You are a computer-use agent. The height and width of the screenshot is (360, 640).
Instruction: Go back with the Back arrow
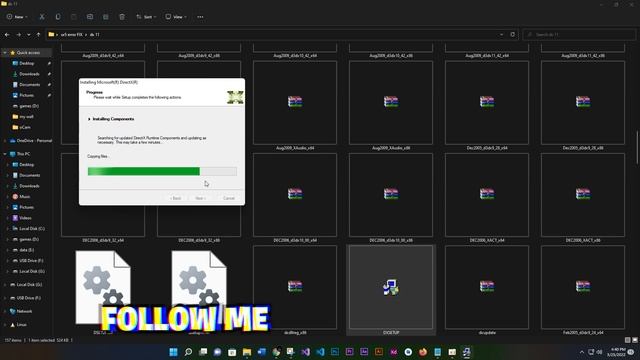click(x=7, y=35)
